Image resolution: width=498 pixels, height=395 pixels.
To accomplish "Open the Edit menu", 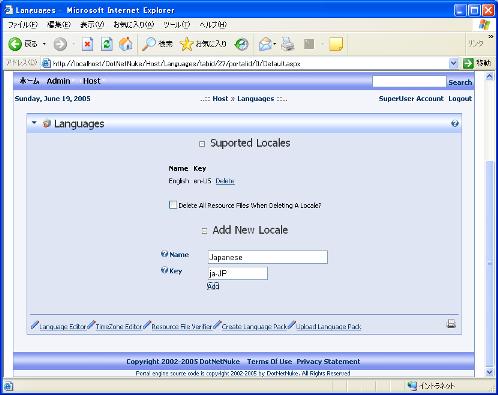I will tap(59, 25).
